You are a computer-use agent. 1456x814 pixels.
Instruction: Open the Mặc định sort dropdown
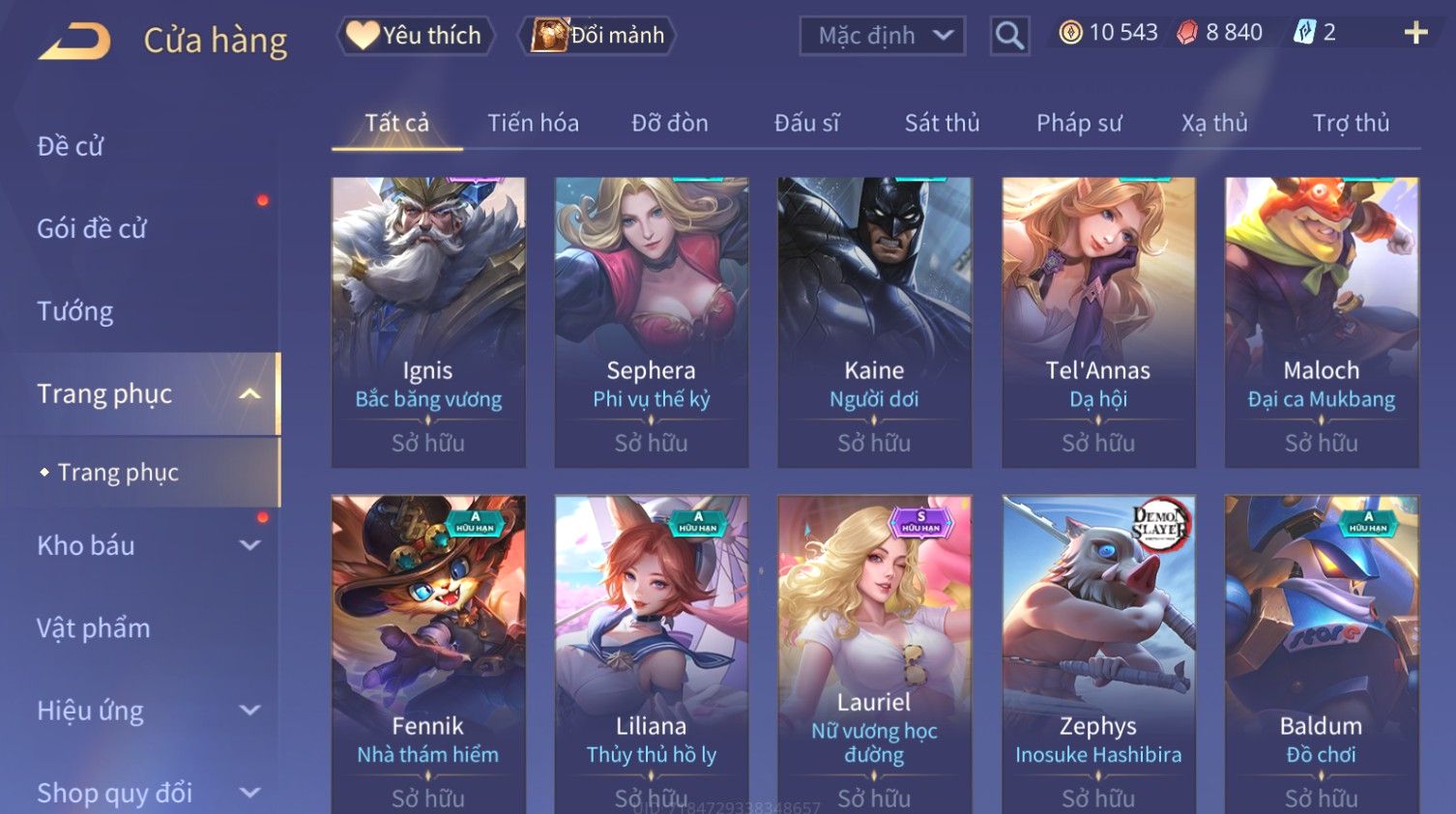click(882, 36)
